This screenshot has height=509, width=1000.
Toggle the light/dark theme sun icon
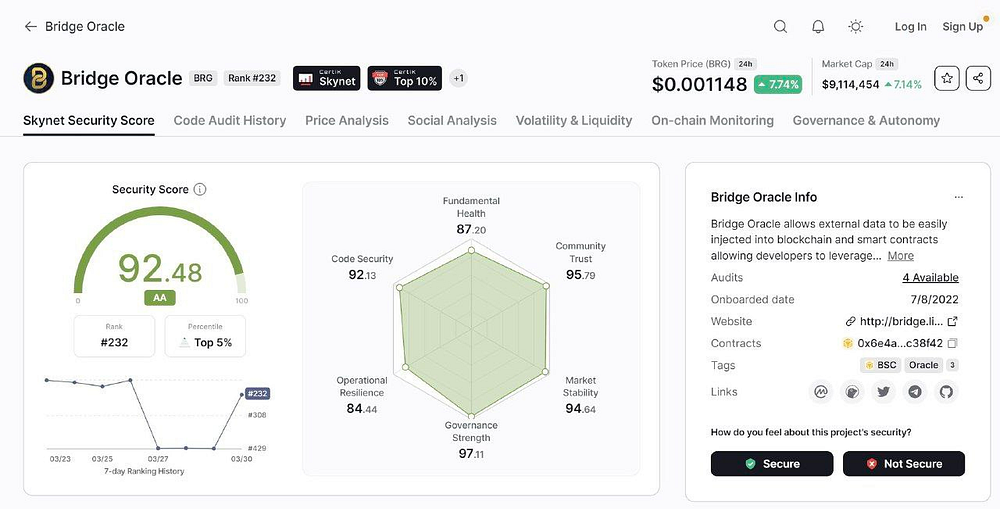[855, 27]
